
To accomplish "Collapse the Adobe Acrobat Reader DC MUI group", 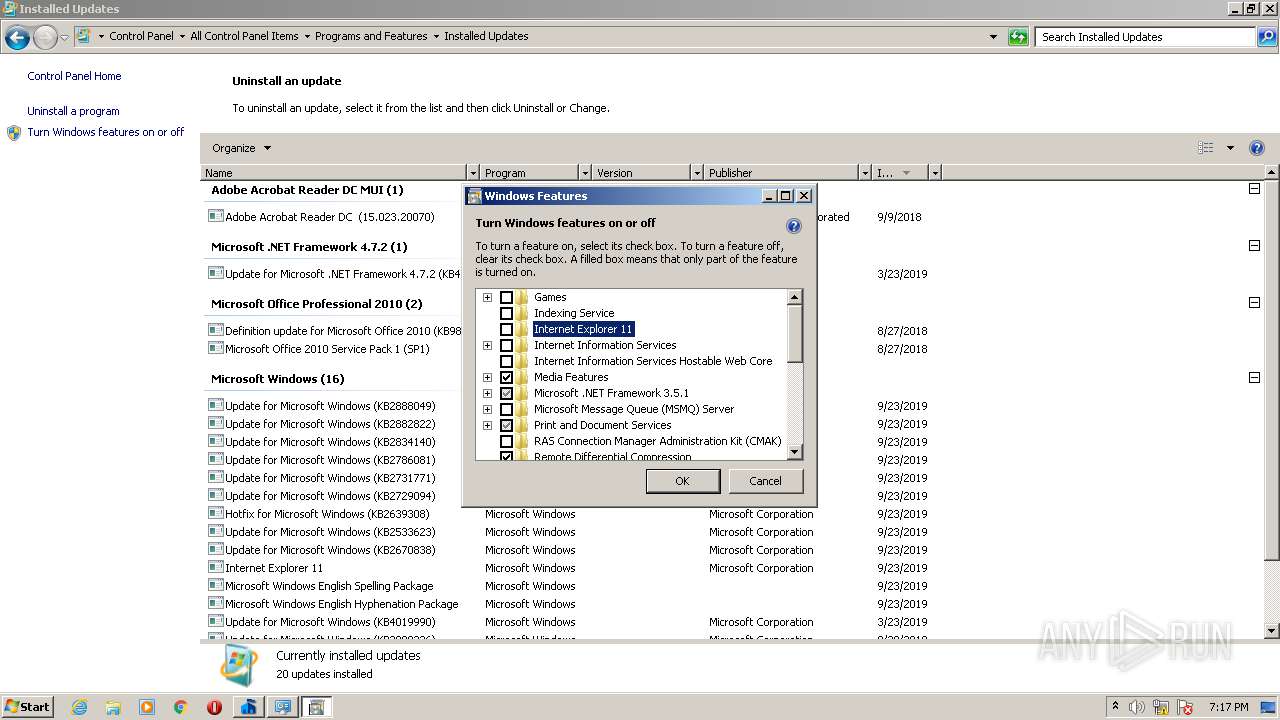I will [x=1254, y=189].
